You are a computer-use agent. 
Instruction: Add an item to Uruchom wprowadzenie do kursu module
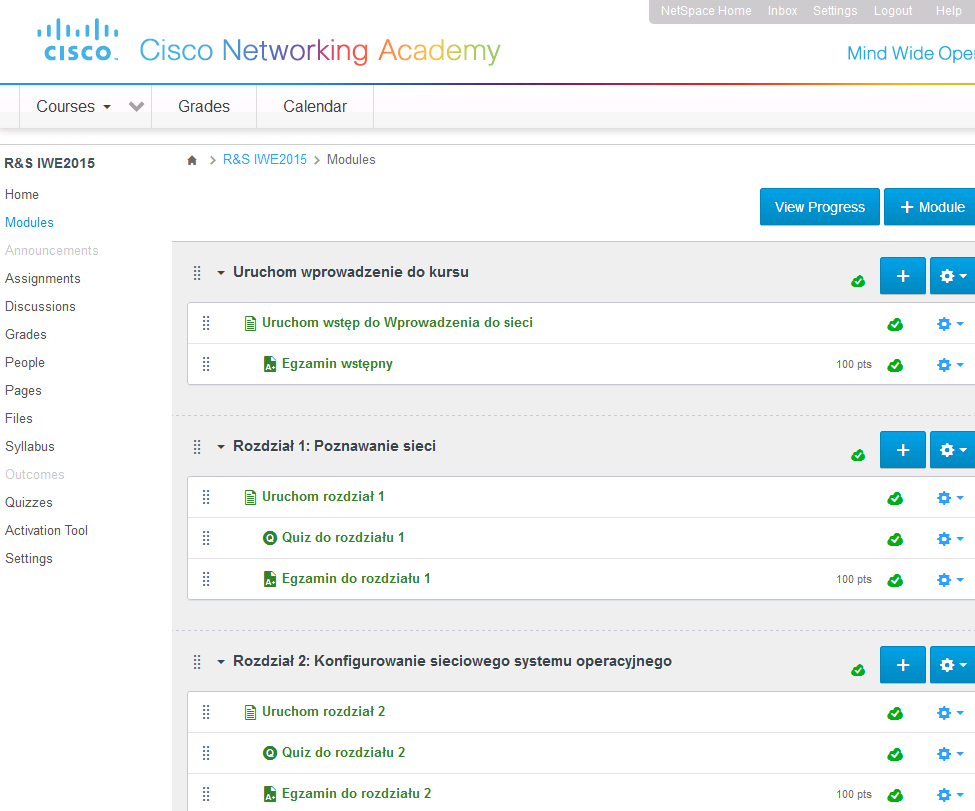click(903, 276)
